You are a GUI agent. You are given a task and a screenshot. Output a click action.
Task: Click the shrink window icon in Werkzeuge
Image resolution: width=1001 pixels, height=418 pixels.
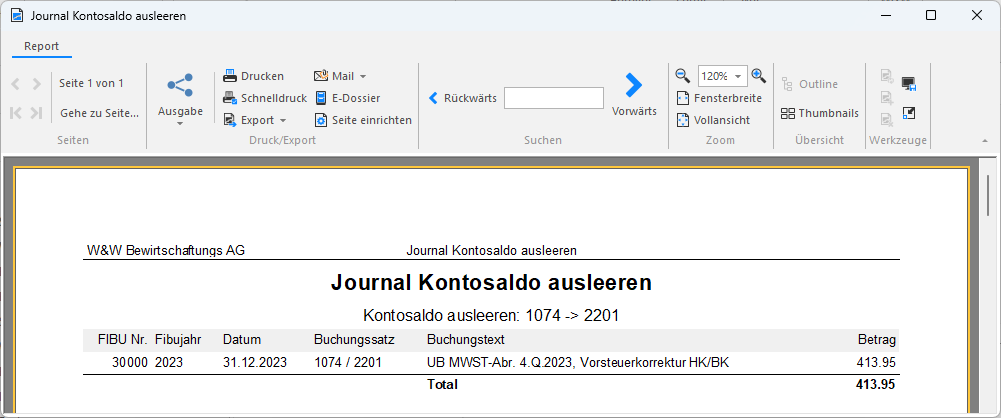pos(909,113)
